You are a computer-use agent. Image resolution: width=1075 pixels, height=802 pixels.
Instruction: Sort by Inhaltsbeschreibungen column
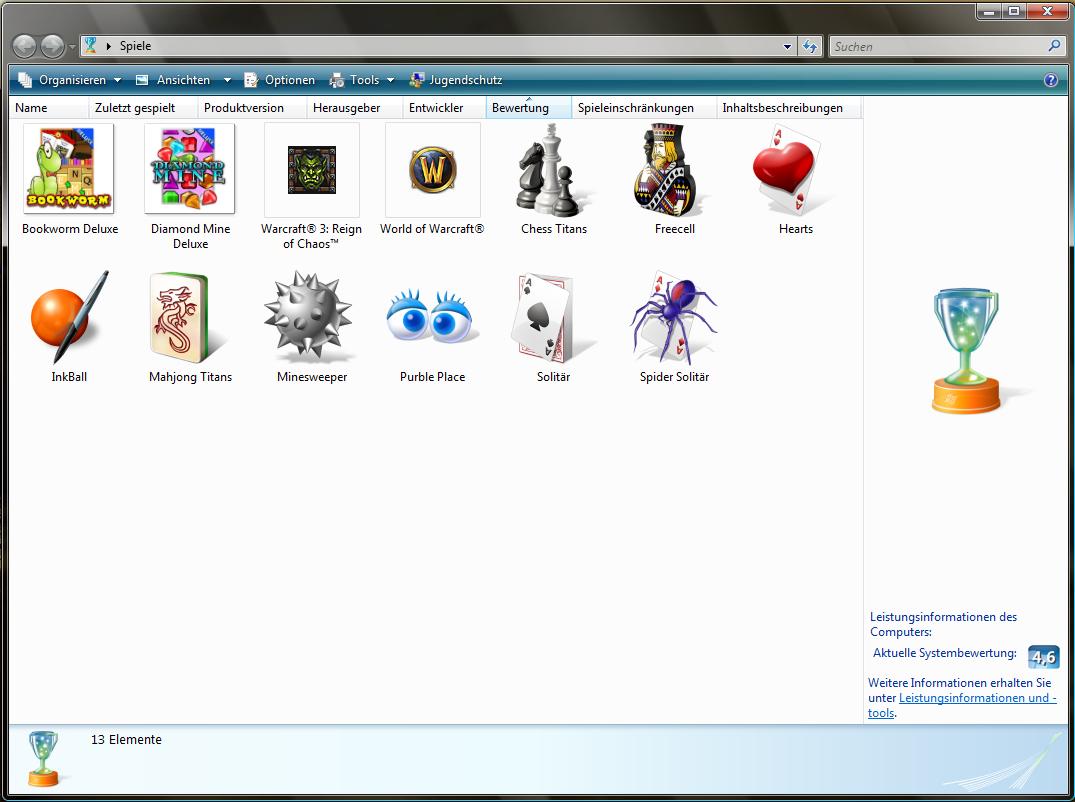click(788, 108)
